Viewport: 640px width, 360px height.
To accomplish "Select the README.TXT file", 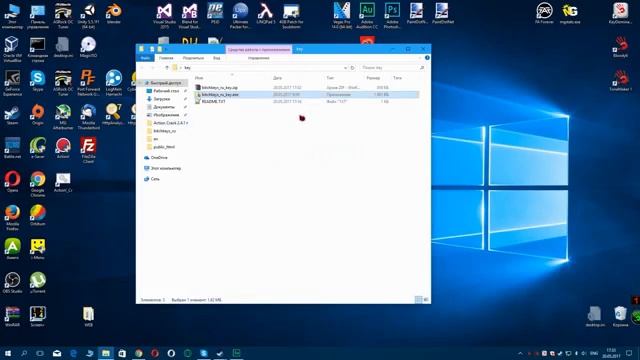I will point(306,101).
